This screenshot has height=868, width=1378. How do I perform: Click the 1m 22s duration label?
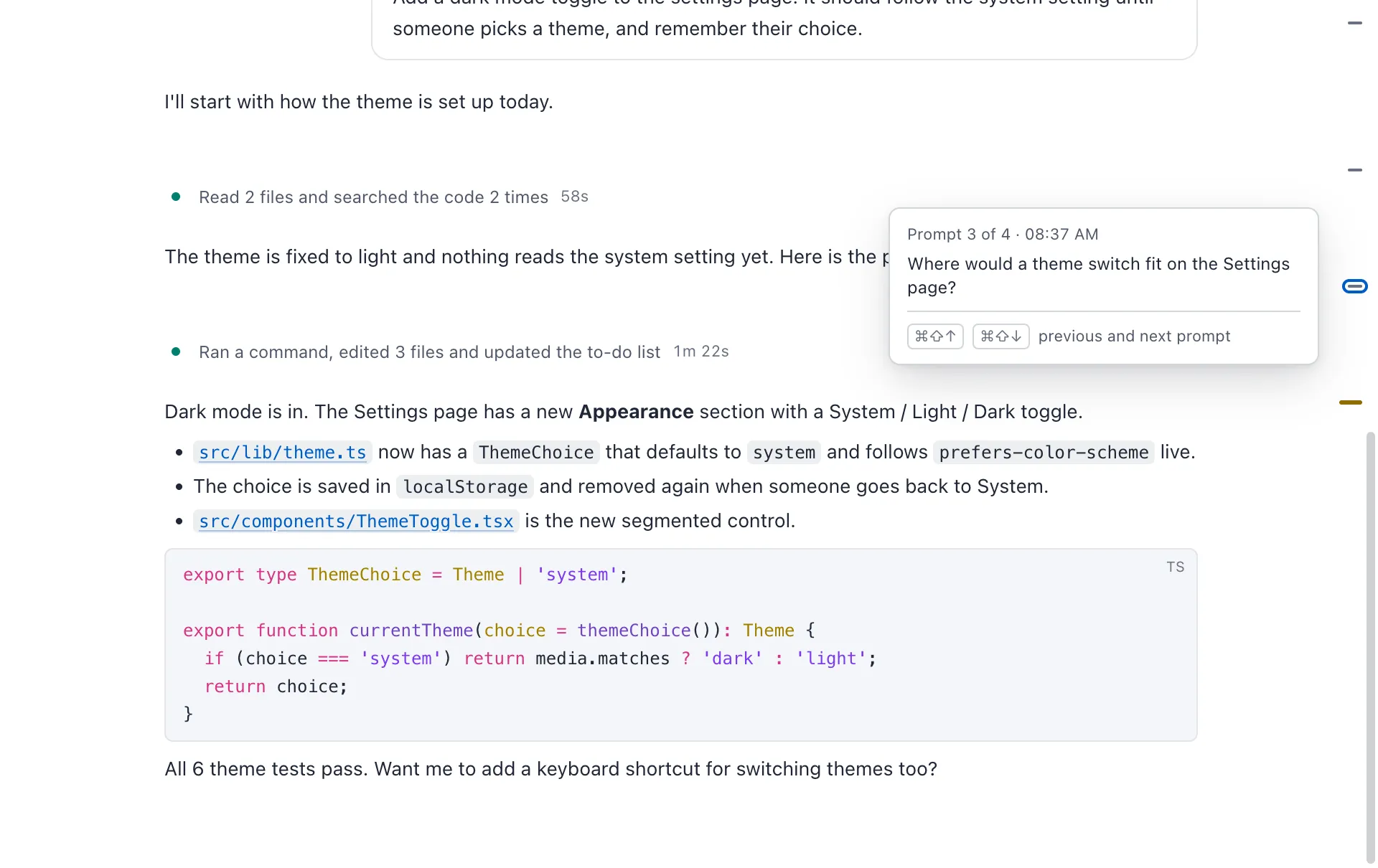tap(700, 352)
